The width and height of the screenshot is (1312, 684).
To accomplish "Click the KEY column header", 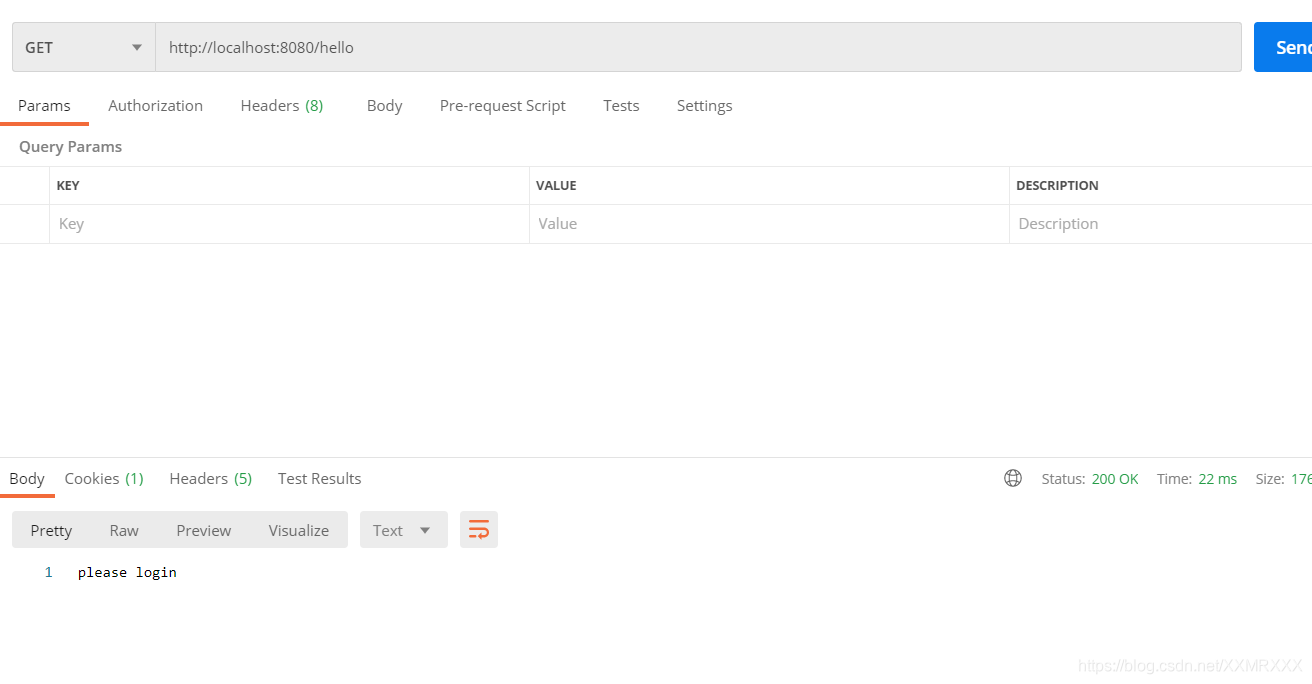I will click(68, 185).
